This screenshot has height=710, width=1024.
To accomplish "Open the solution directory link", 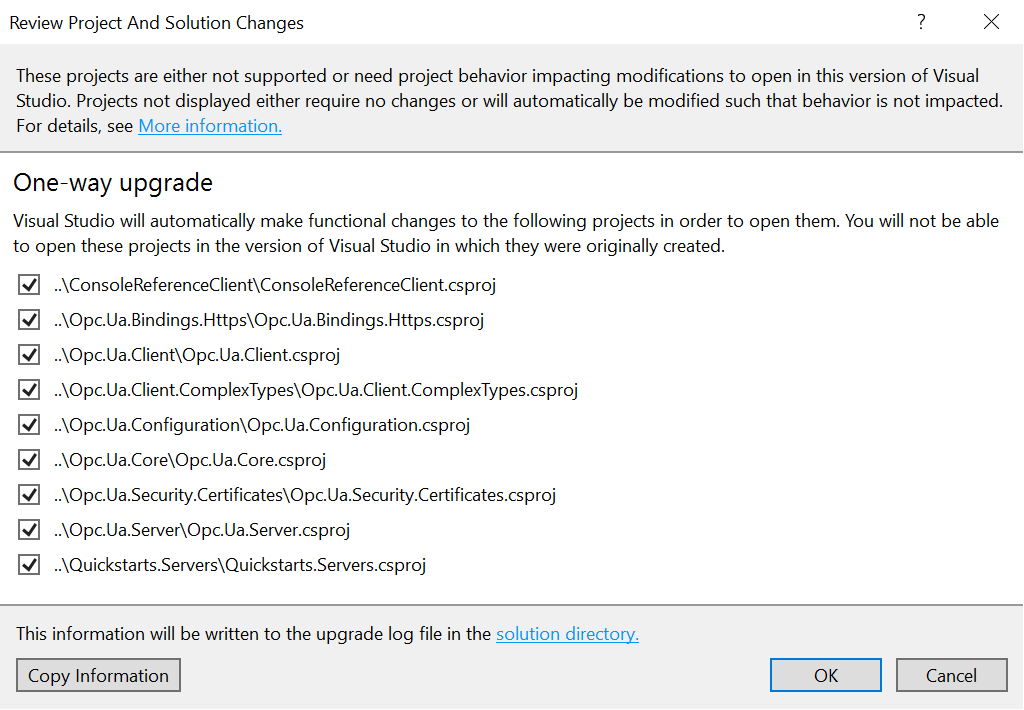I will (x=567, y=634).
